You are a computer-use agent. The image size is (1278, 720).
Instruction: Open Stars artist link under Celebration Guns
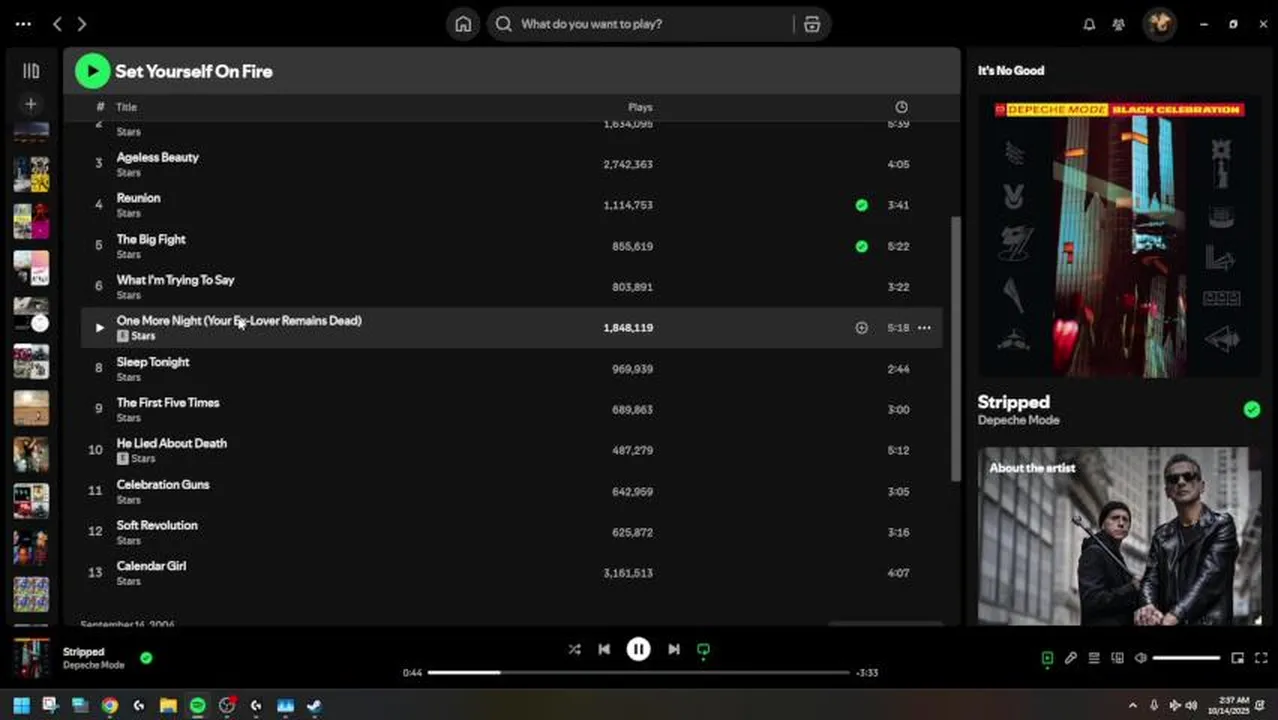128,500
